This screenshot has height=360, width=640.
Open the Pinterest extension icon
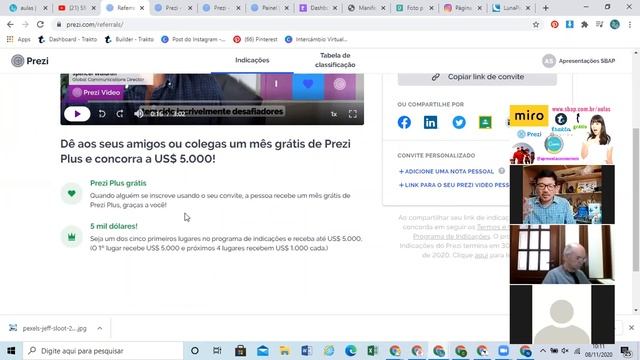point(554,24)
